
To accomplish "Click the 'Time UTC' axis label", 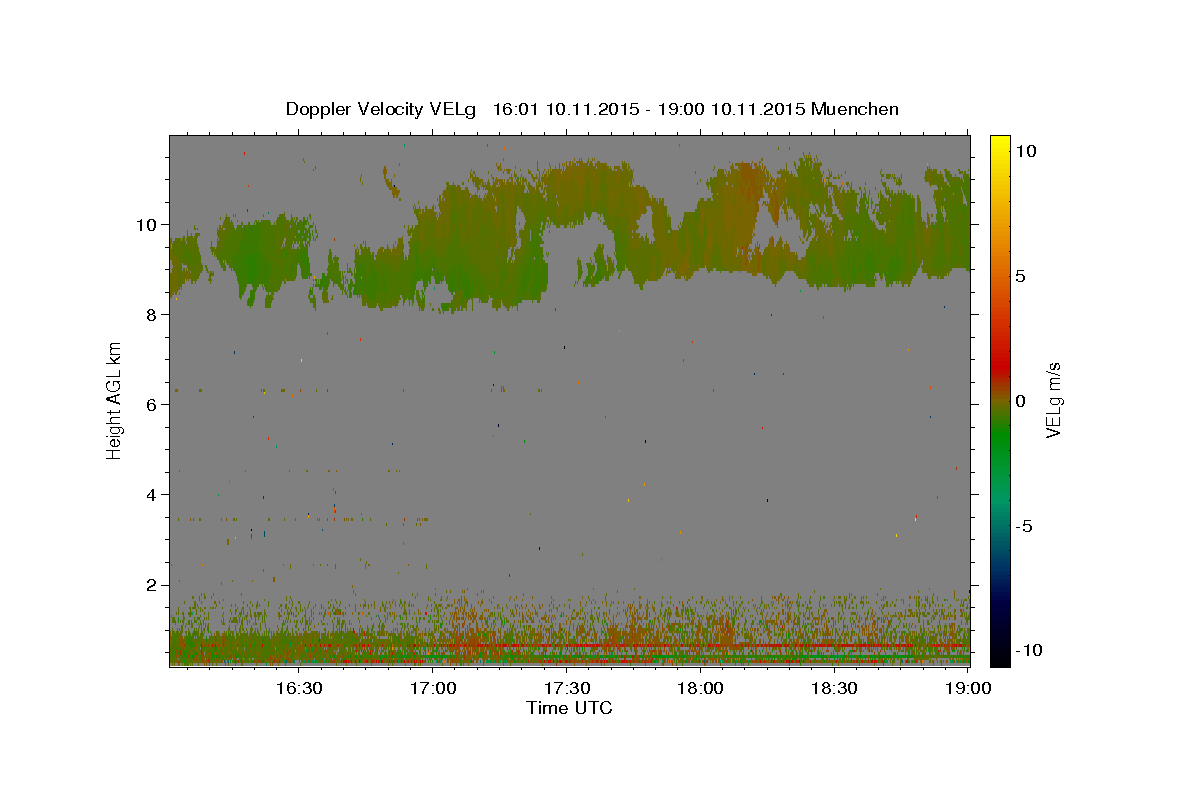I will click(569, 708).
